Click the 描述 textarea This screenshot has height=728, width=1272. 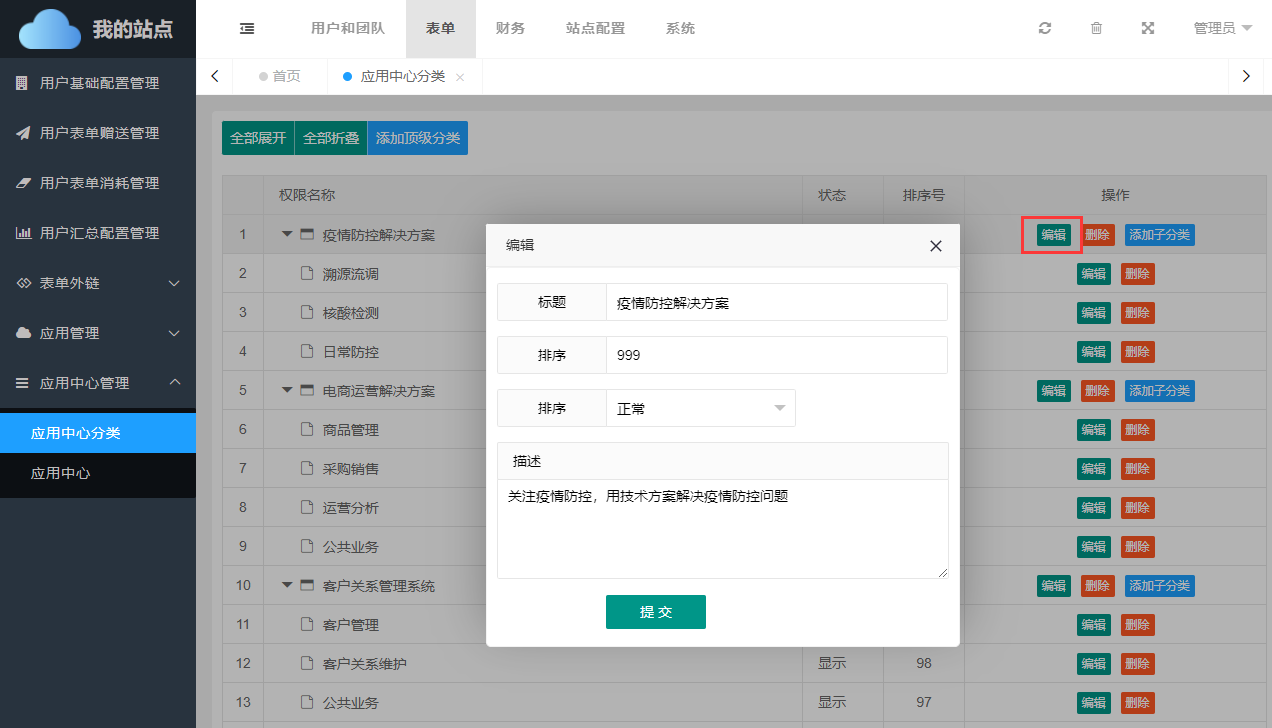[722, 528]
